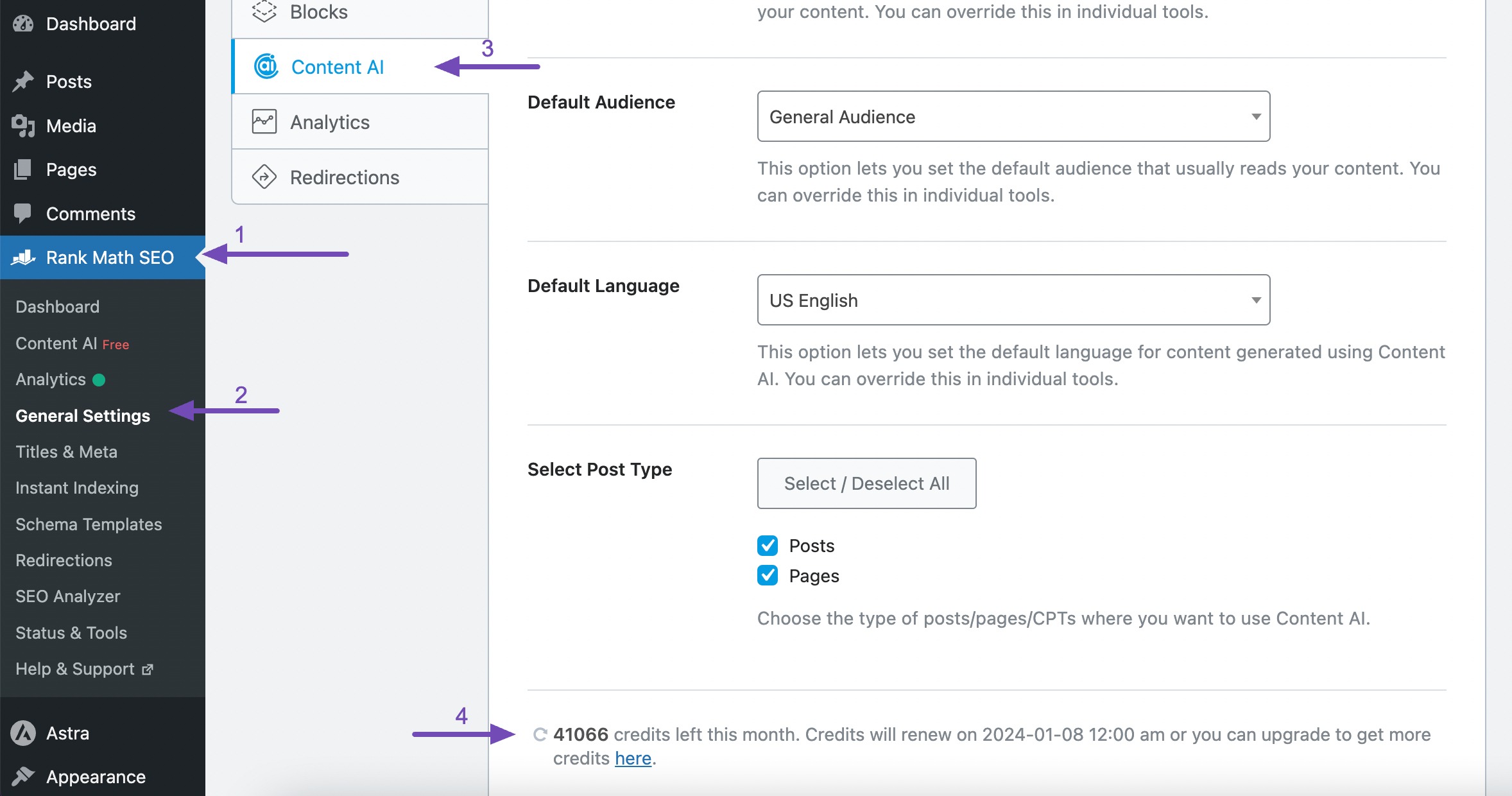Click the Astra theme logo icon
Viewport: 1512px width, 796px height.
click(23, 732)
